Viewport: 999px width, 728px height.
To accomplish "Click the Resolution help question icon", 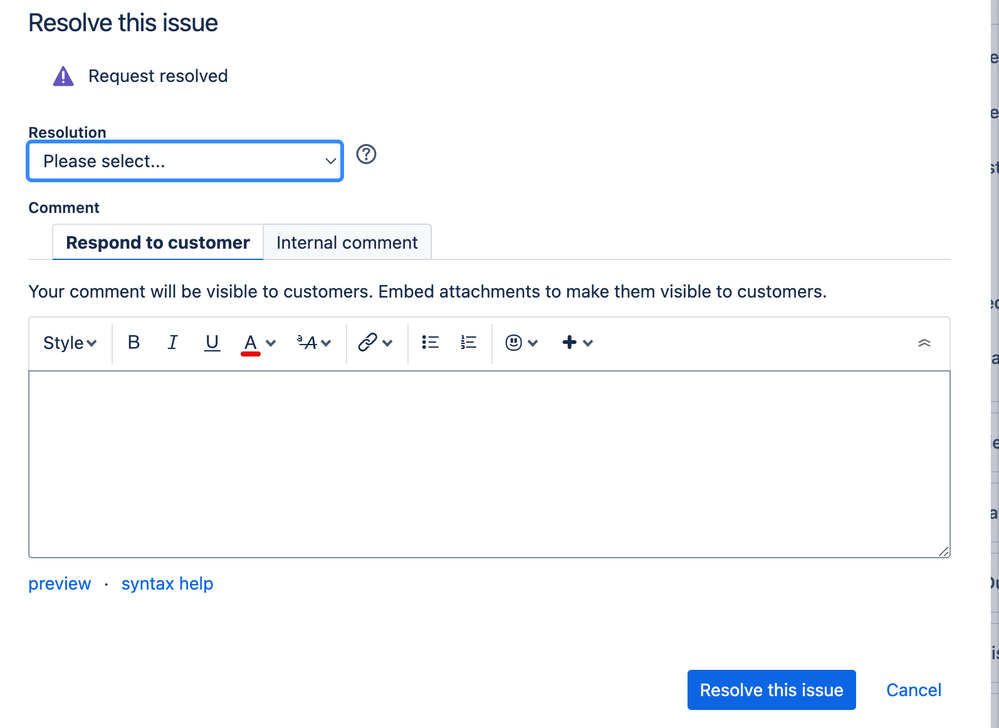I will point(366,154).
